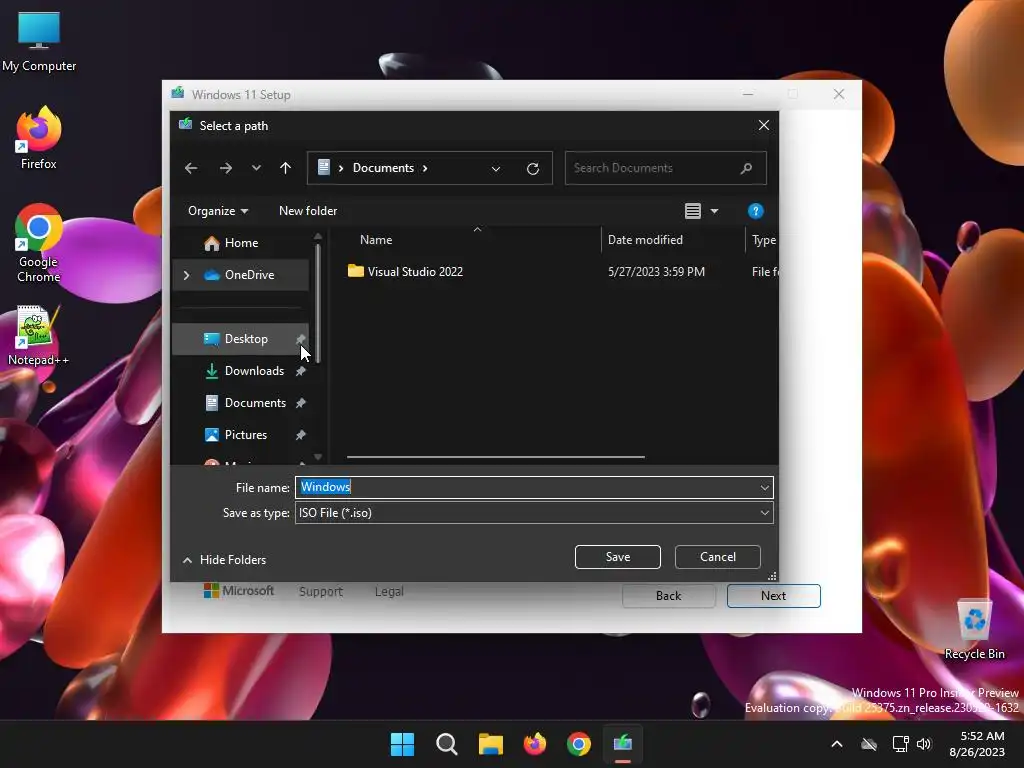The height and width of the screenshot is (768, 1024).
Task: Open My Computer desktop icon
Action: click(x=39, y=40)
